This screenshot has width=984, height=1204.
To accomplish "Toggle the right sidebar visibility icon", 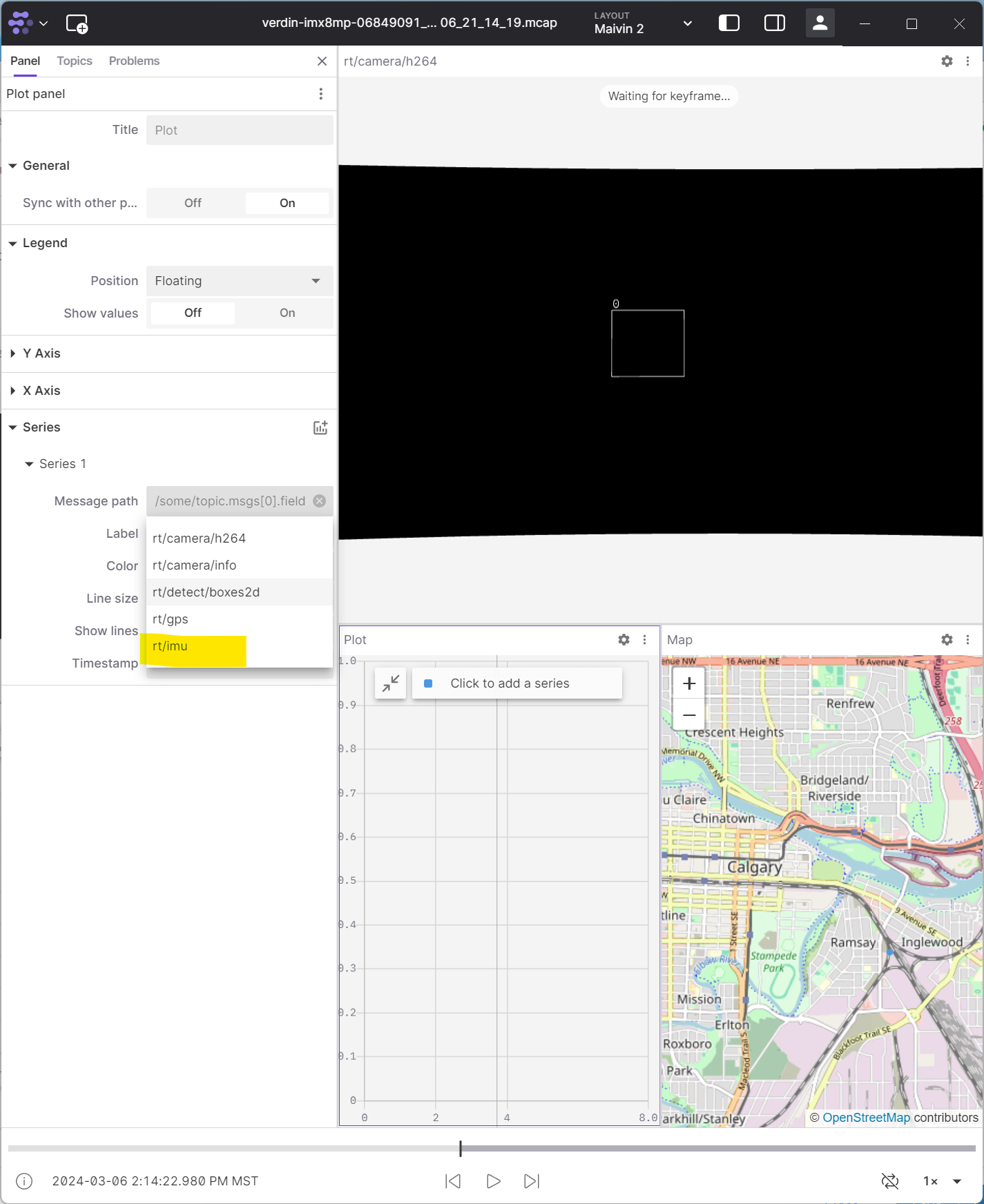I will click(774, 23).
